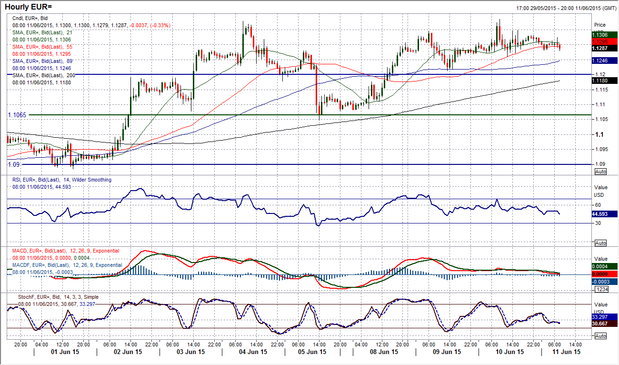Click the Auto button on Stochastic panel
The image size is (619, 365).
tap(600, 336)
